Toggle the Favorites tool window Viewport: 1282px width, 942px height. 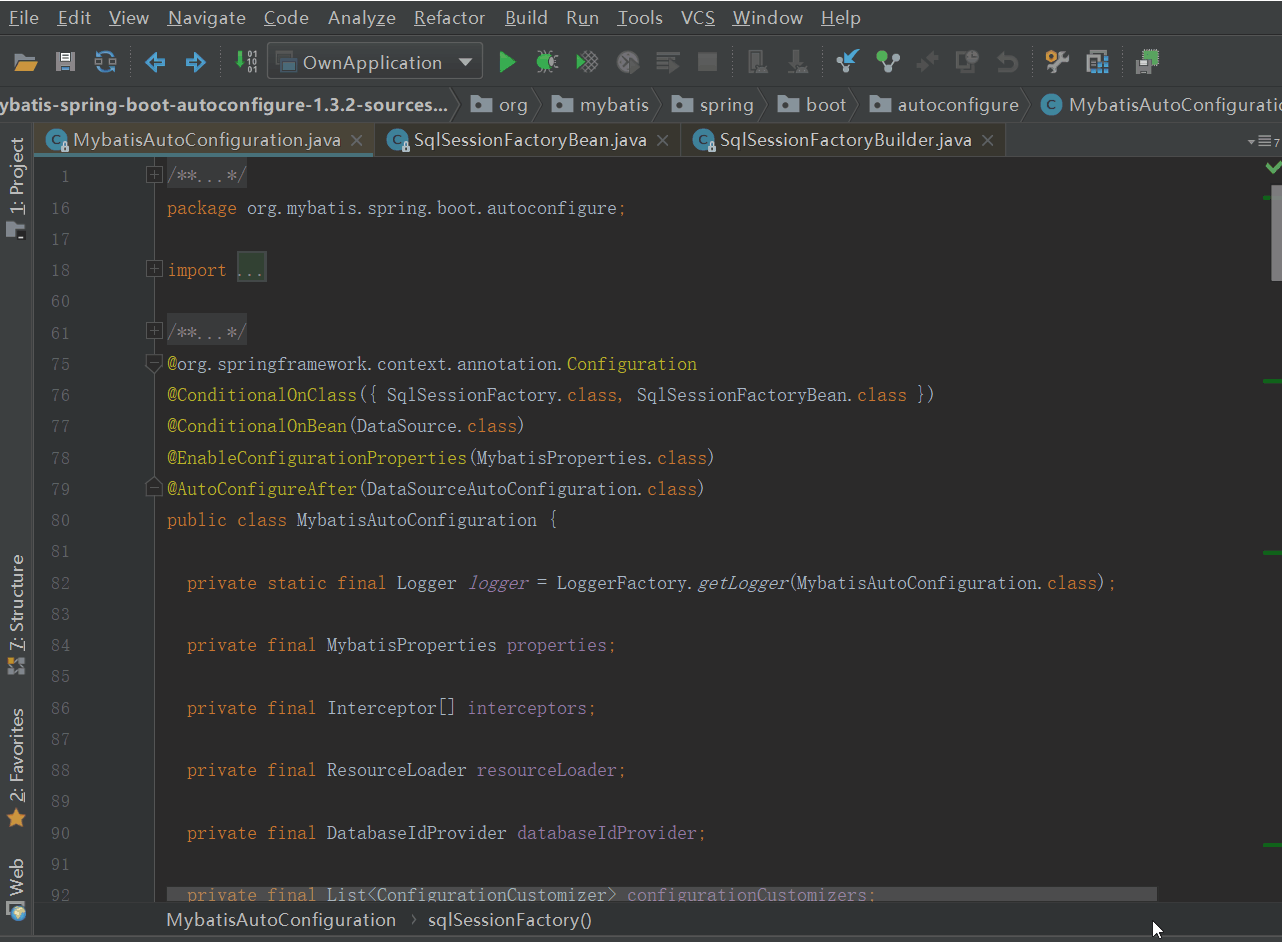pos(16,766)
